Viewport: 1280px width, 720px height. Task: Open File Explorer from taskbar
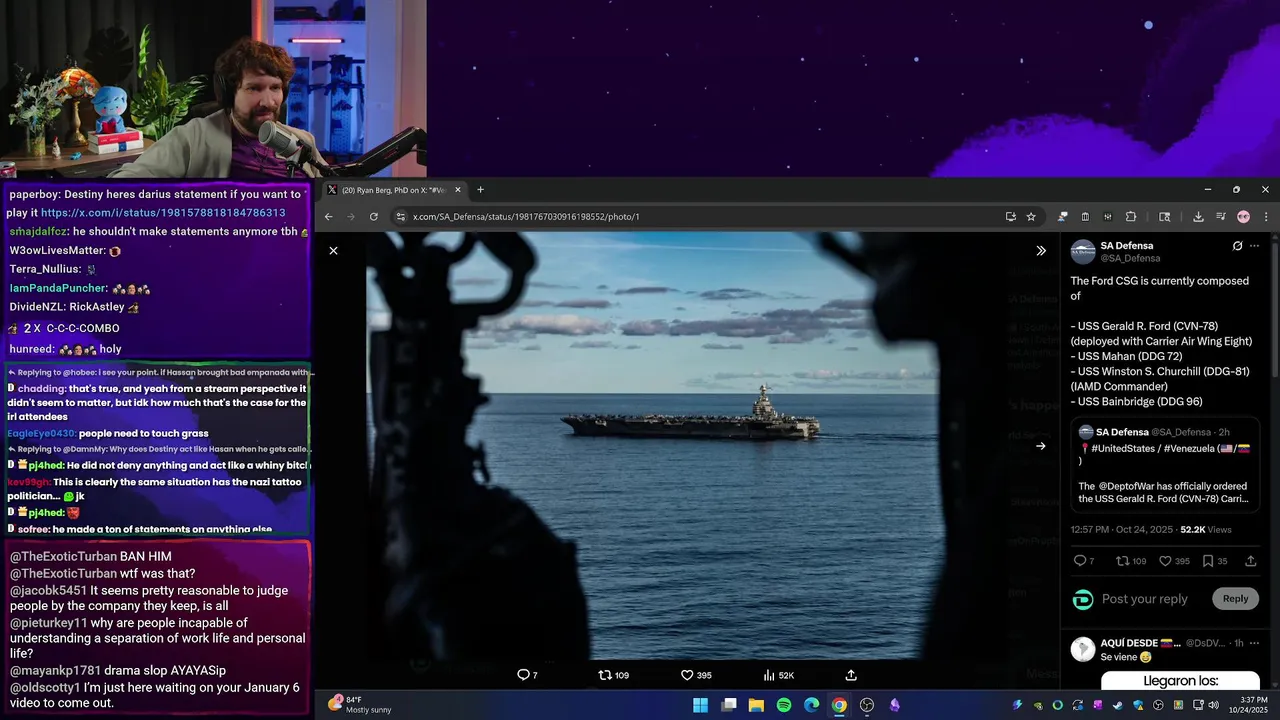coord(756,705)
